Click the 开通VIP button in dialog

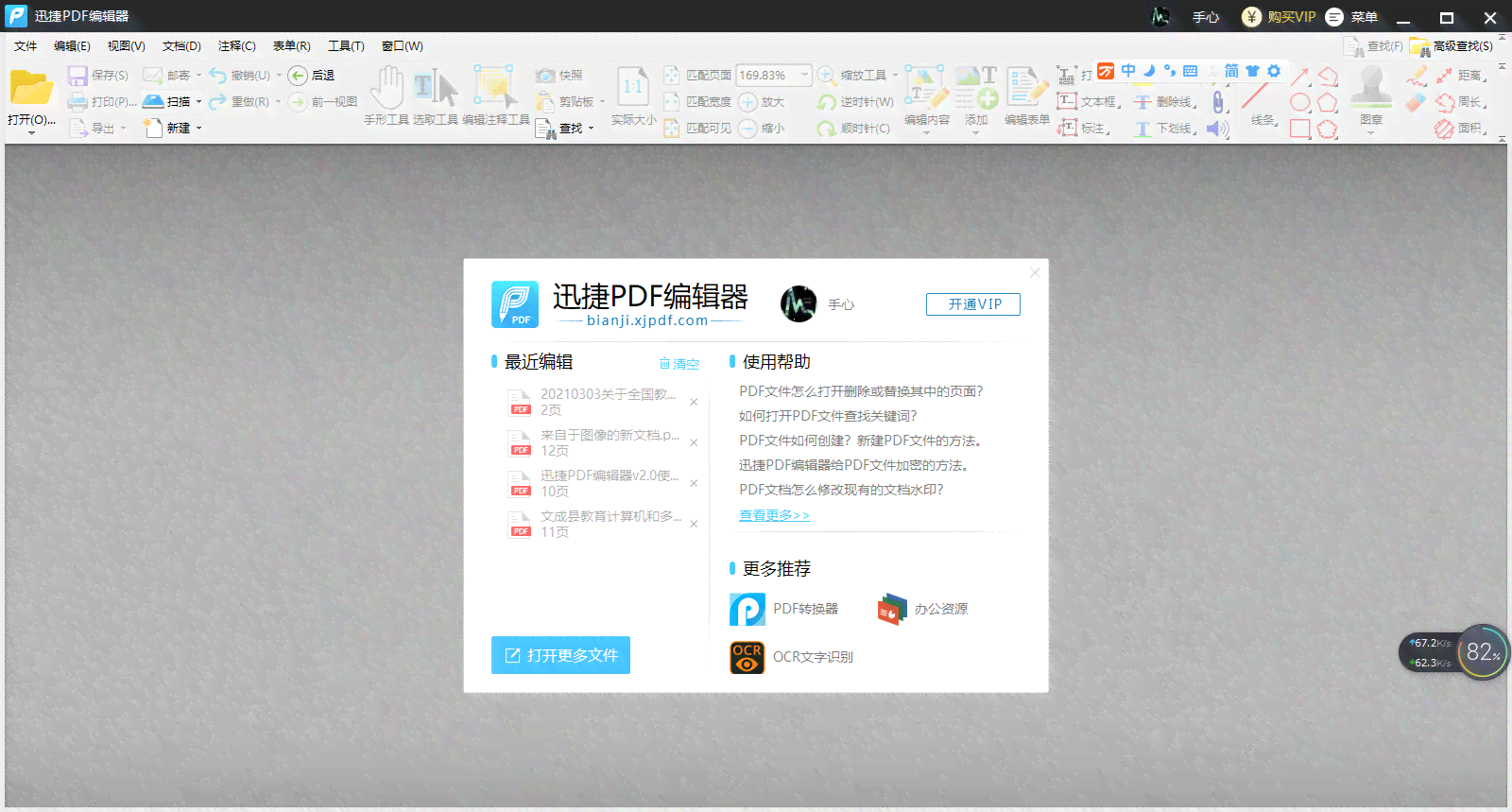973,304
